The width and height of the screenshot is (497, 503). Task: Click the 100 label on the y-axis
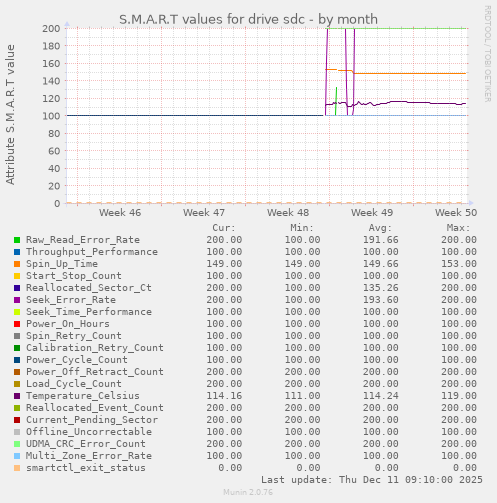51,116
